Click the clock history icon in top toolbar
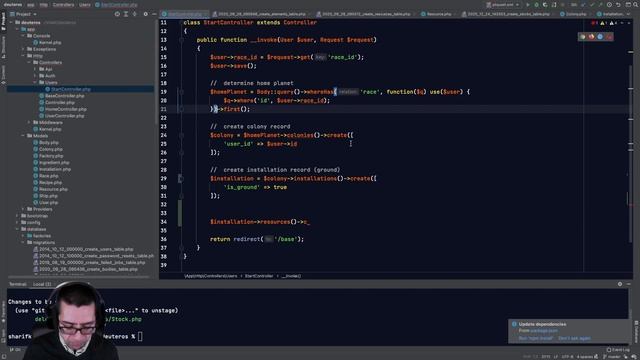Image resolution: width=640 pixels, height=360 pixels. (609, 4)
